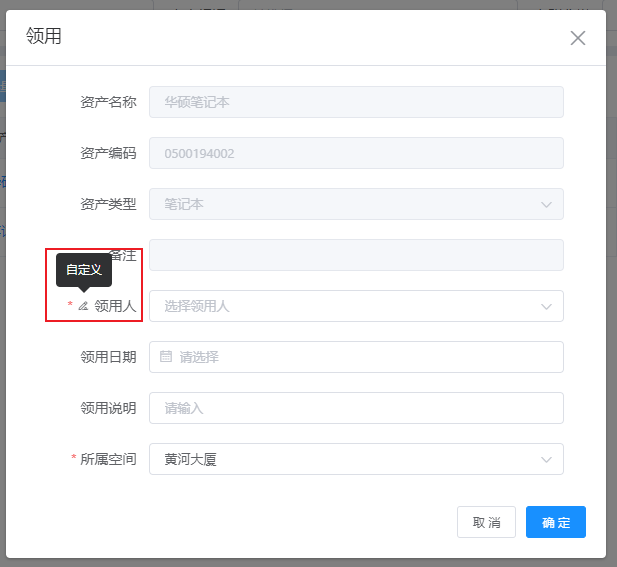Click the 资产名称 field showing 华硕笔记本
The height and width of the screenshot is (567, 617).
pyautogui.click(x=355, y=102)
